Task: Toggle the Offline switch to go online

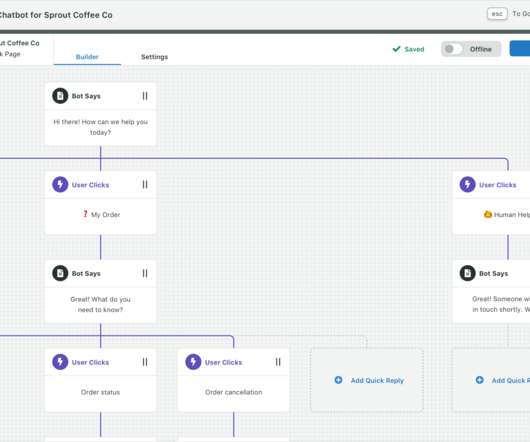Action: click(x=453, y=49)
